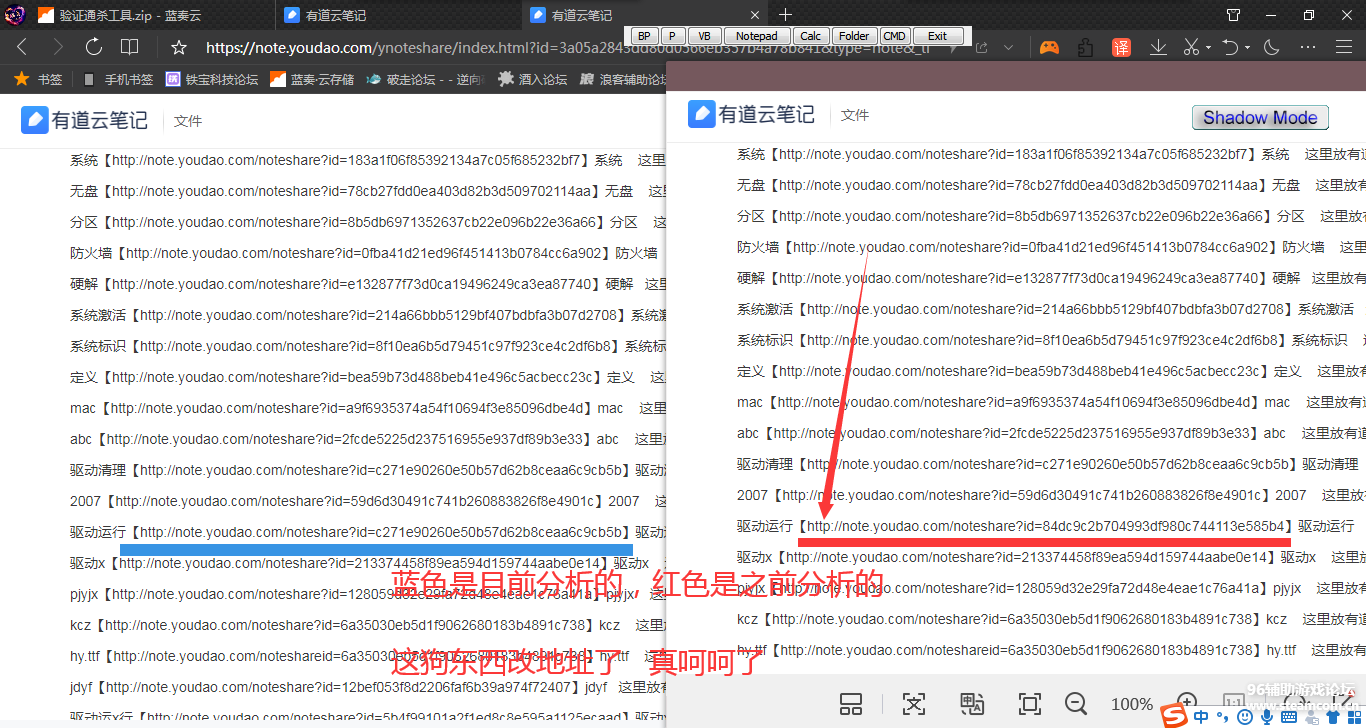Expand the undo arrow dropdown

[x=1248, y=48]
